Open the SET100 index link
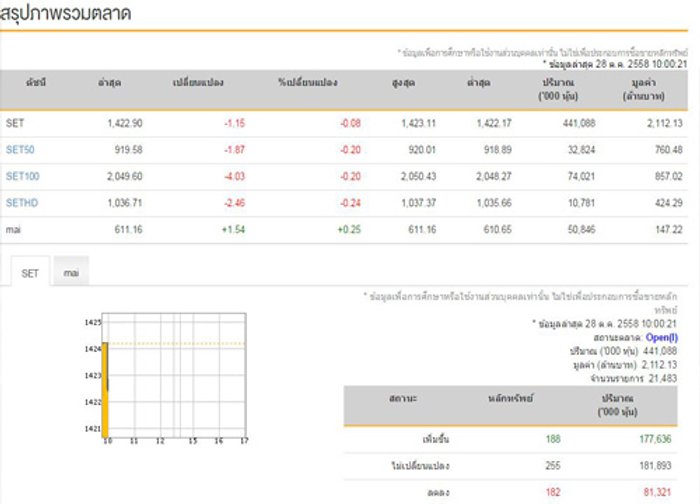The height and width of the screenshot is (504, 700). 22,176
